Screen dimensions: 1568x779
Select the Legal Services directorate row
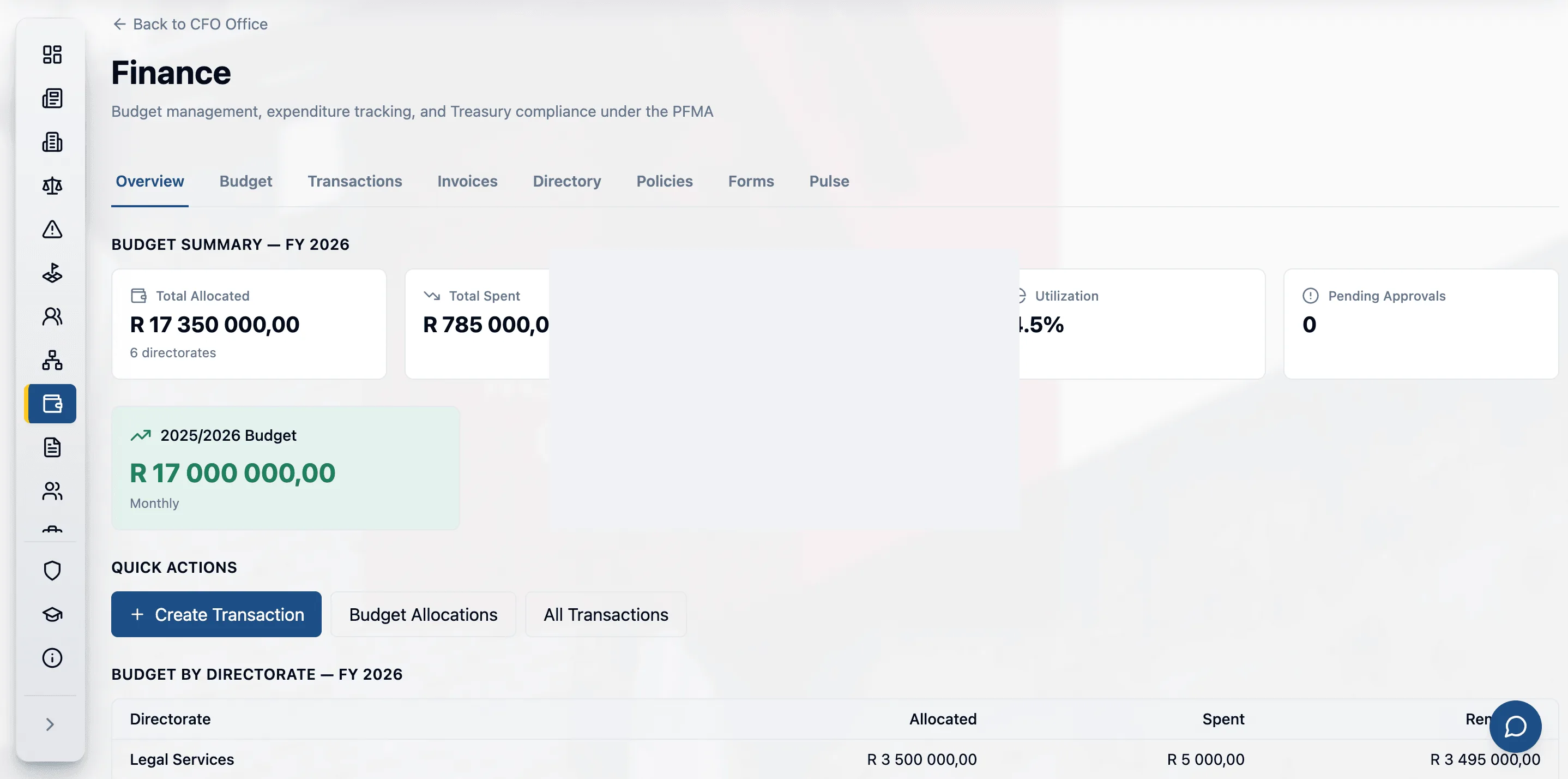(x=835, y=759)
